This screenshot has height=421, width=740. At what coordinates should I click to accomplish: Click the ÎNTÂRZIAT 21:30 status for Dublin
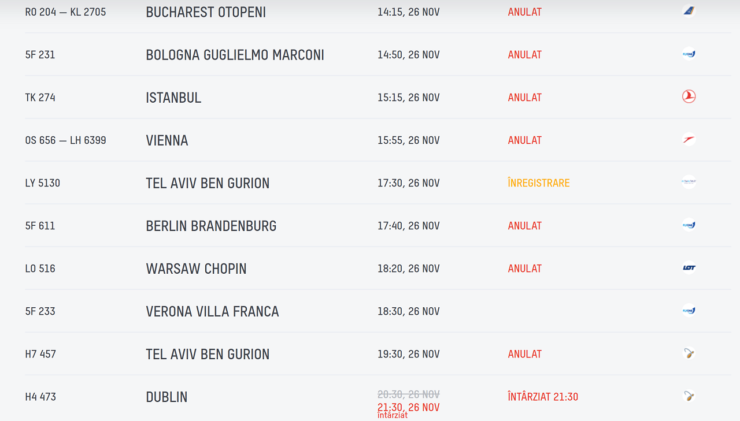[543, 397]
